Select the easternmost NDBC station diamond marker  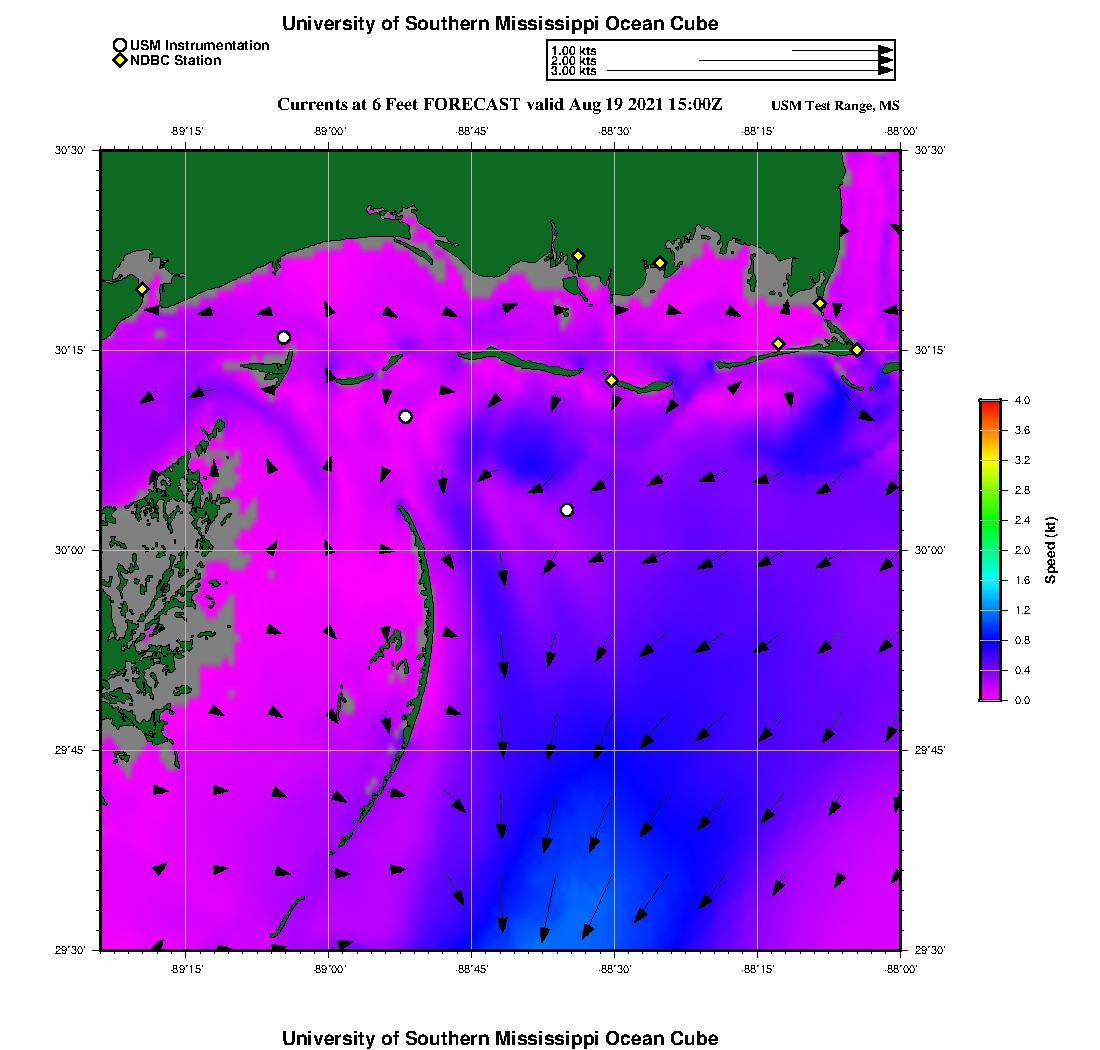857,349
